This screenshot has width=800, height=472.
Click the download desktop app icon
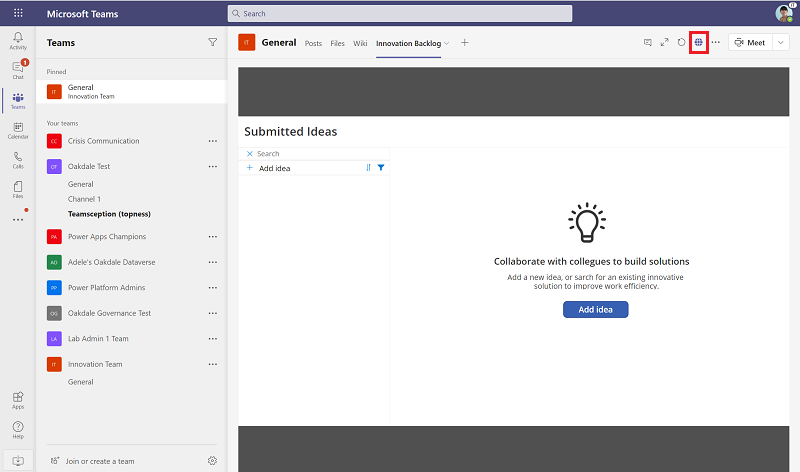(x=18, y=461)
